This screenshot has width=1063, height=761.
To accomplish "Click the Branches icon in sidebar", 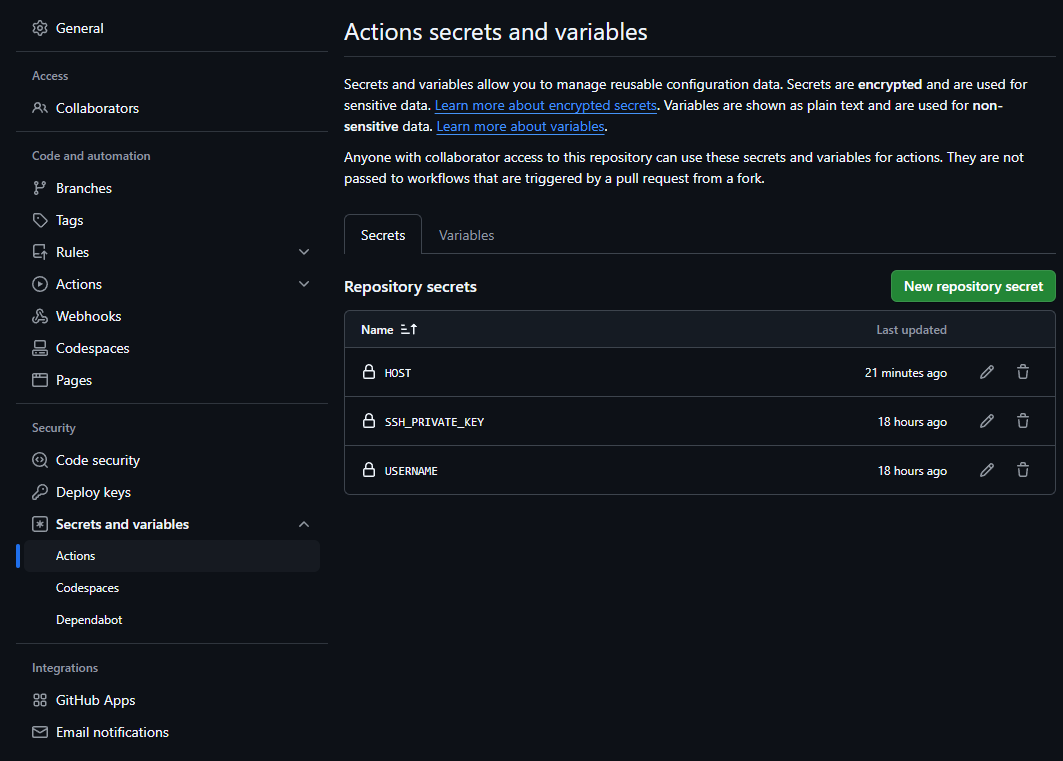I will point(40,188).
